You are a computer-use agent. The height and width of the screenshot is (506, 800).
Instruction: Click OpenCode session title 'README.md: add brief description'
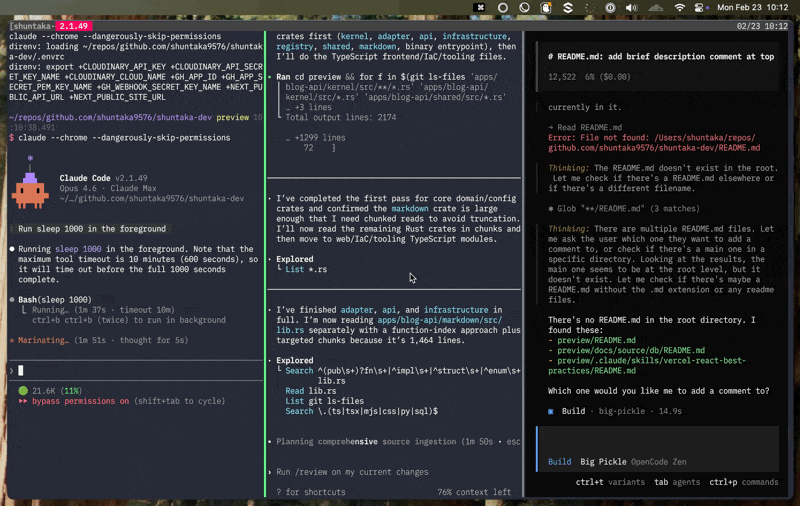tap(661, 57)
